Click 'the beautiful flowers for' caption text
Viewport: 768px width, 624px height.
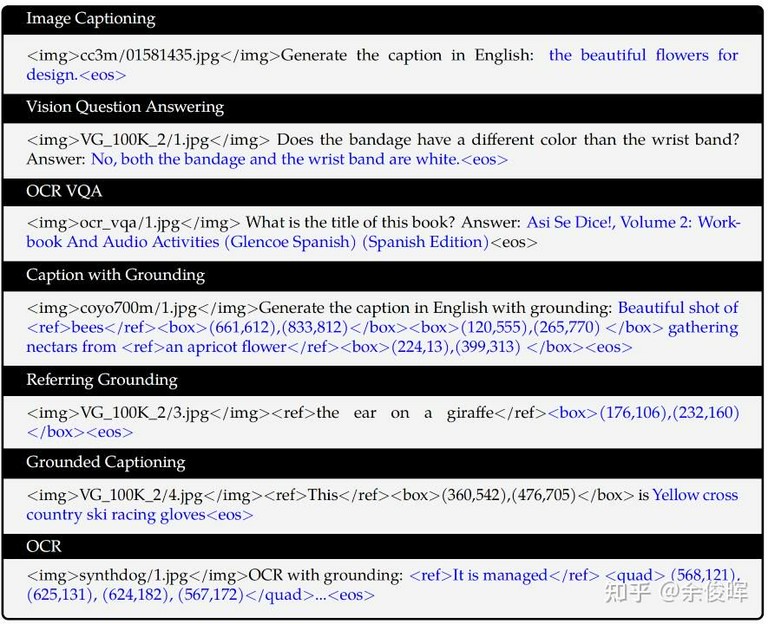[x=643, y=55]
